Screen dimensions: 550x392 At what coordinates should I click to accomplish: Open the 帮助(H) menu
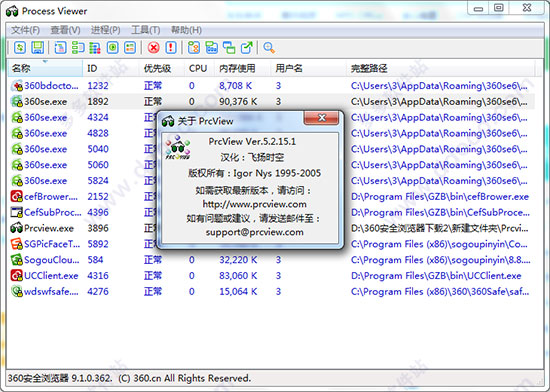tap(186, 30)
